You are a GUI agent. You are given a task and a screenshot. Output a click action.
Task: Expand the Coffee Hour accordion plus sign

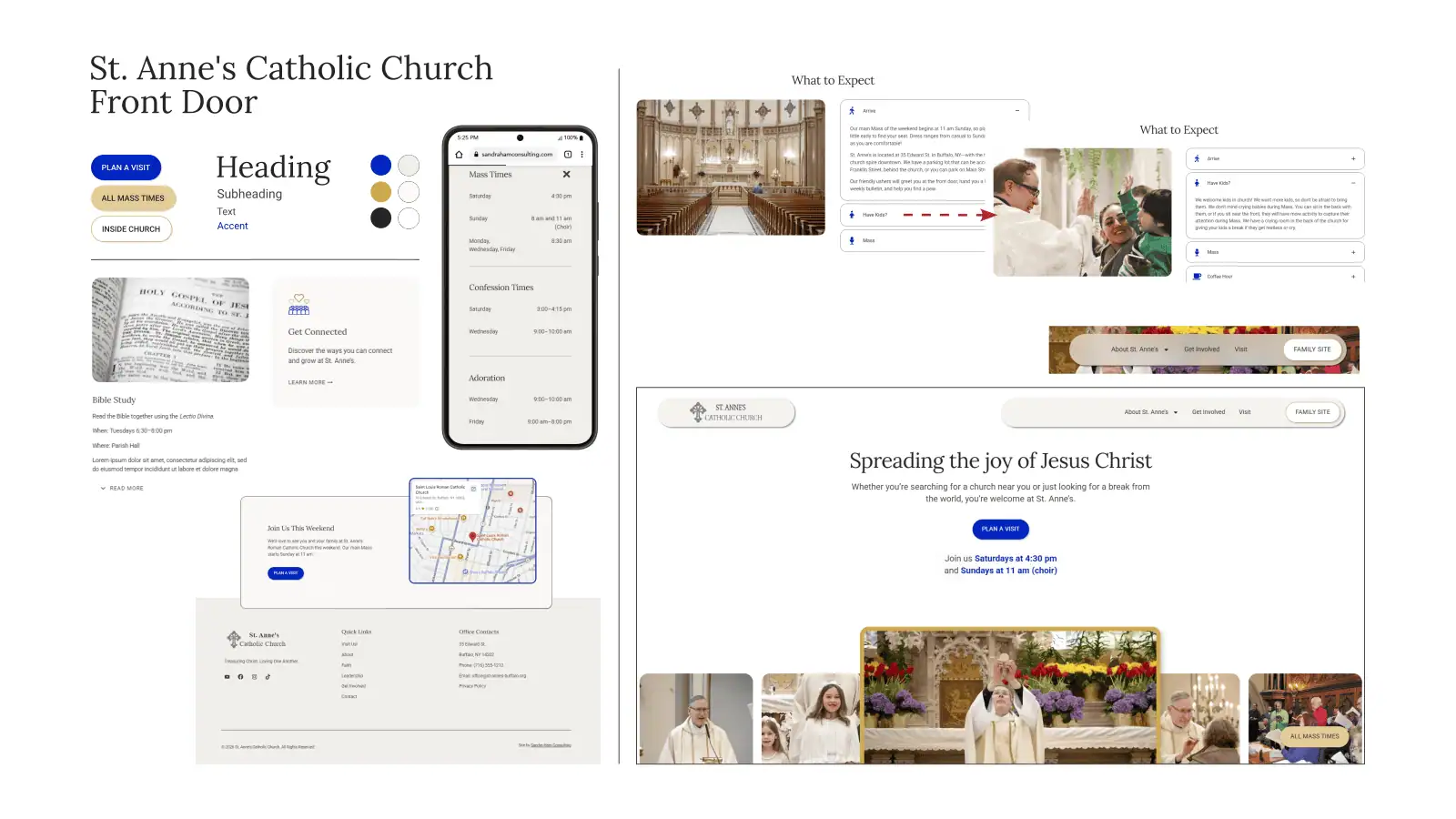(x=1353, y=276)
